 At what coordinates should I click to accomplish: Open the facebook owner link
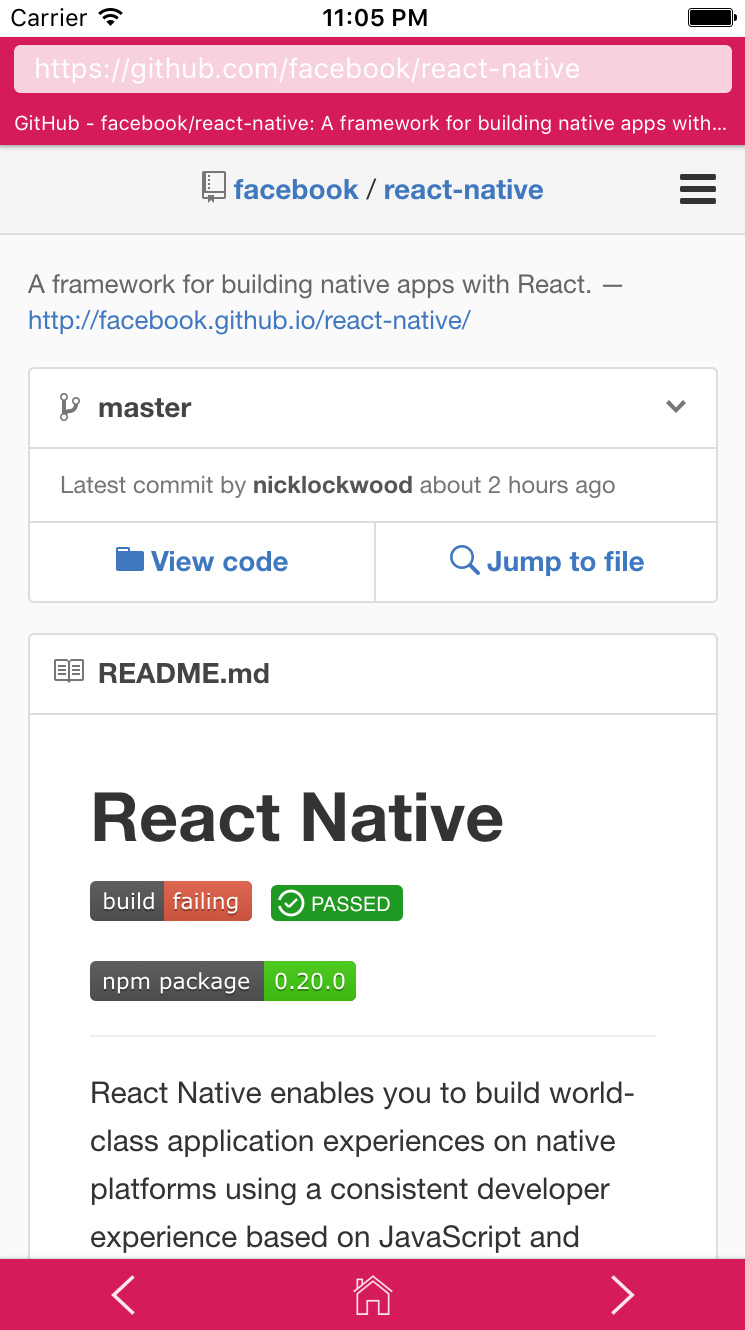coord(296,189)
